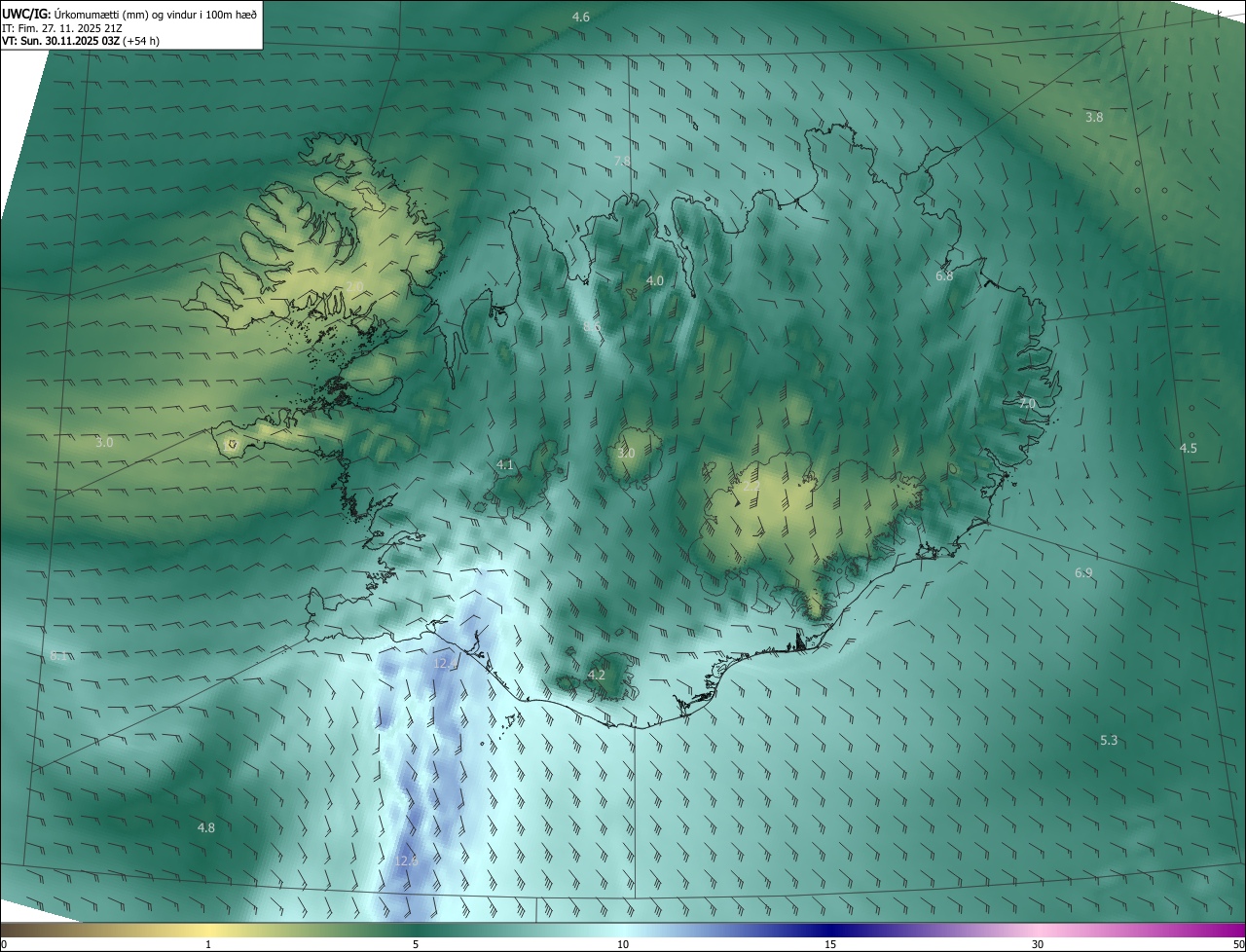Screen dimensions: 1246x952
Task: Click the 'VT: Sun. 30.11.2025 03Z (+54 h)' line
Action: [x=81, y=42]
